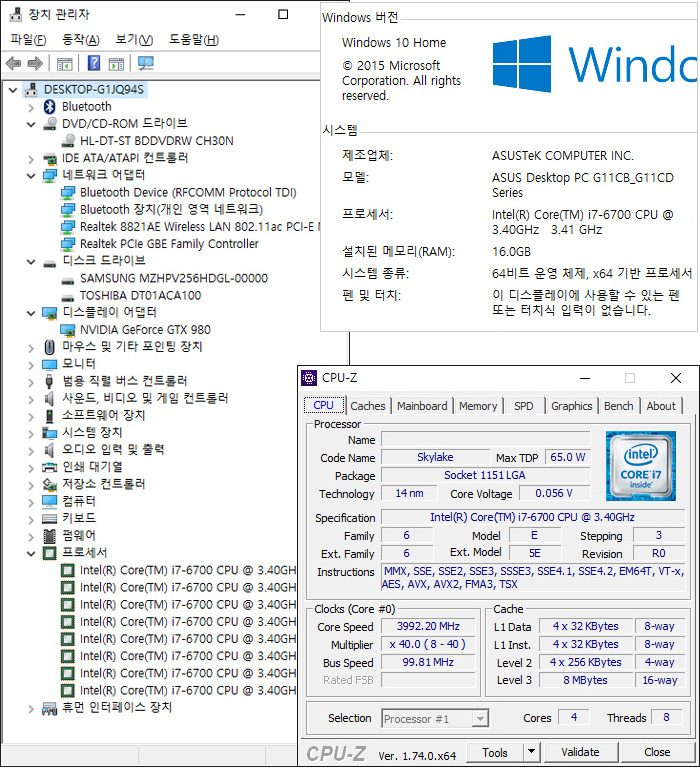Click the HL-DT-ST BDDVDRW CH30N drive icon
Screen dimensions: 700x769
tap(68, 141)
